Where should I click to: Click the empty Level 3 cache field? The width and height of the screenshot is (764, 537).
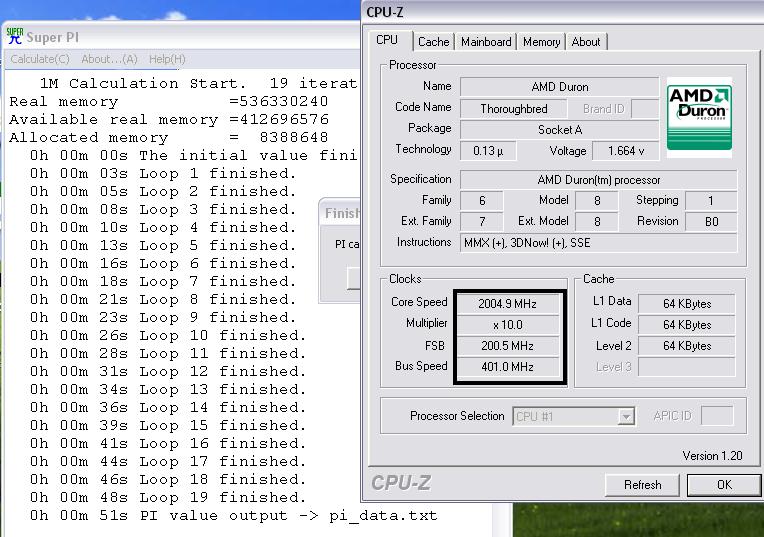tap(687, 367)
